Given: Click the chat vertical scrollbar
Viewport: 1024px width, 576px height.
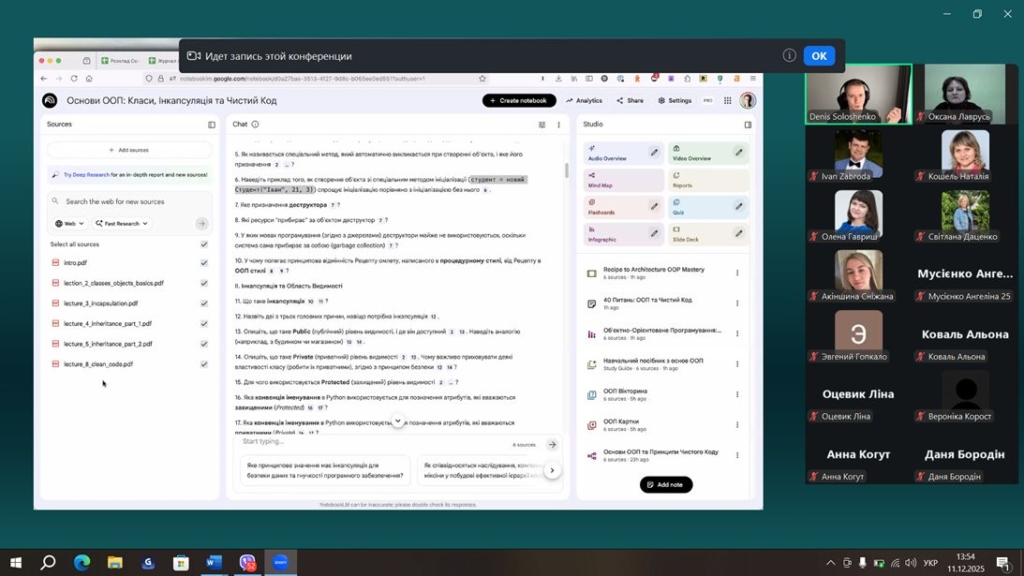Looking at the screenshot, I should pos(567,171).
